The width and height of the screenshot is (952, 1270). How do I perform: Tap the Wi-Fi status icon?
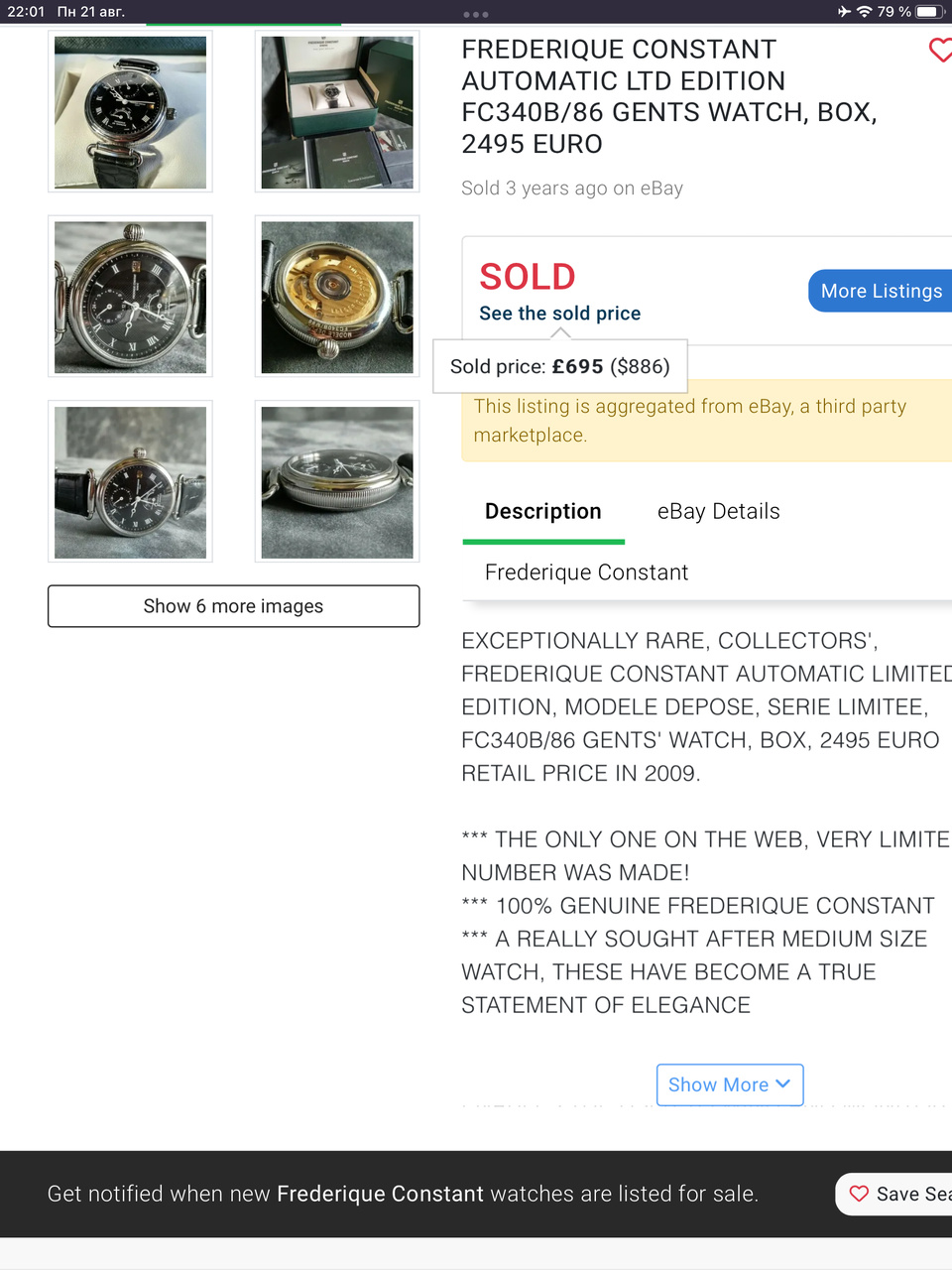click(864, 12)
